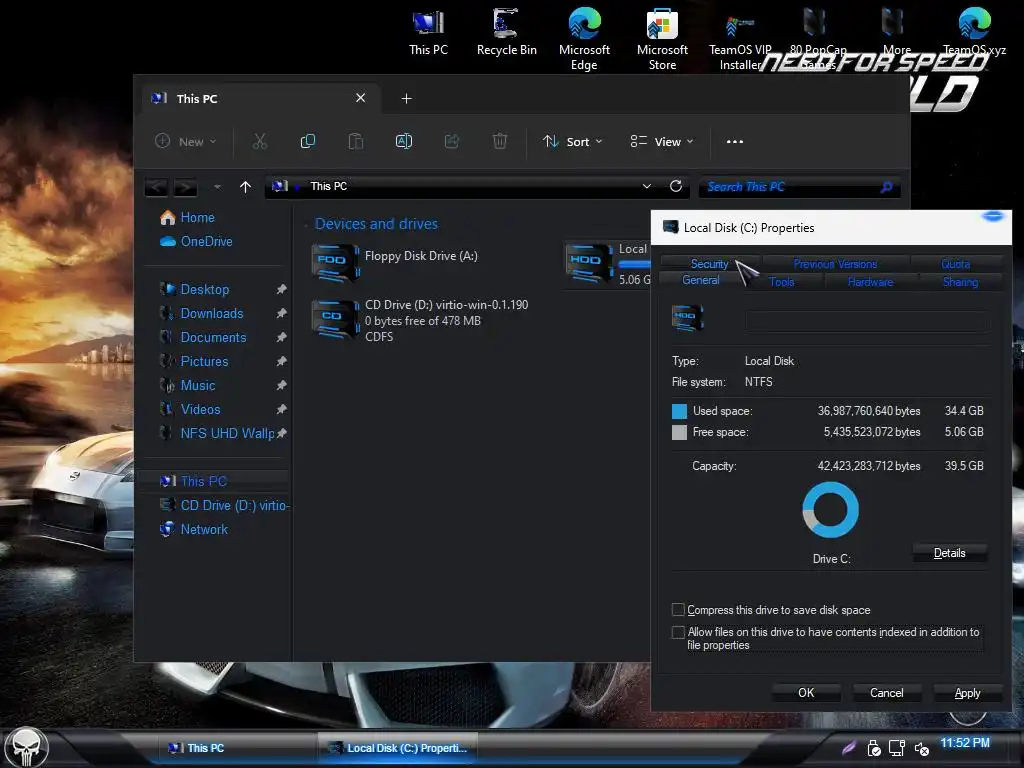Screen dimensions: 1024x768
Task: Navigate forward in File Explorer
Action: click(x=185, y=187)
